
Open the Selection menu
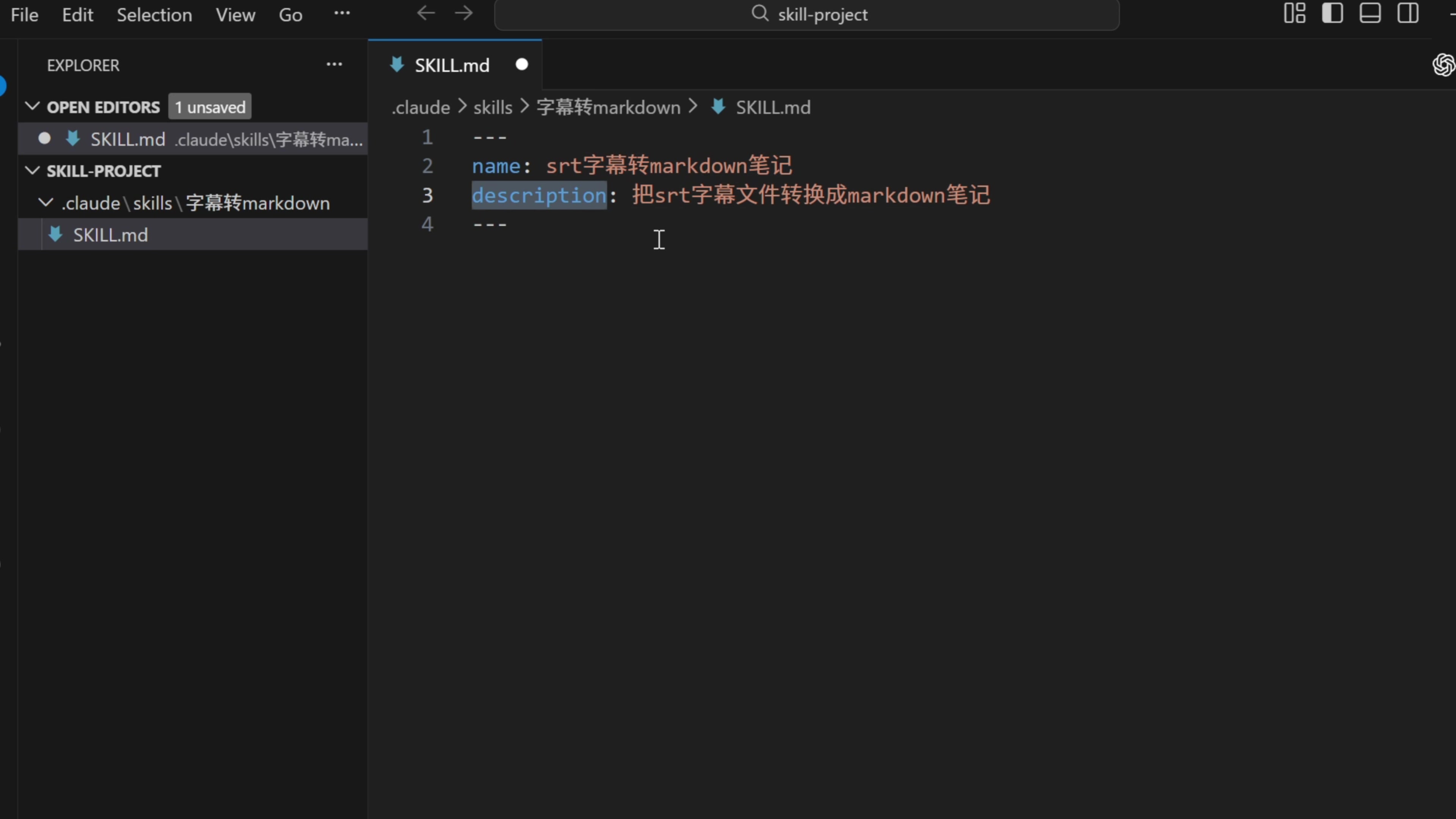[154, 15]
